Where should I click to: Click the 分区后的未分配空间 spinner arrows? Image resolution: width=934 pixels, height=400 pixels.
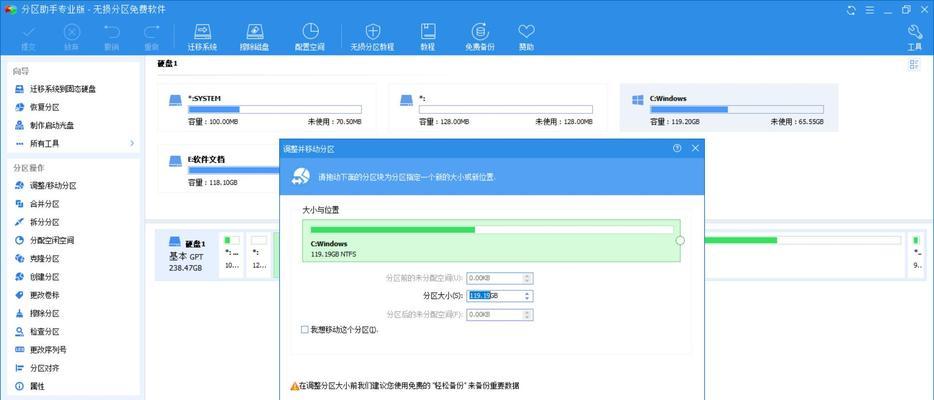[x=527, y=314]
